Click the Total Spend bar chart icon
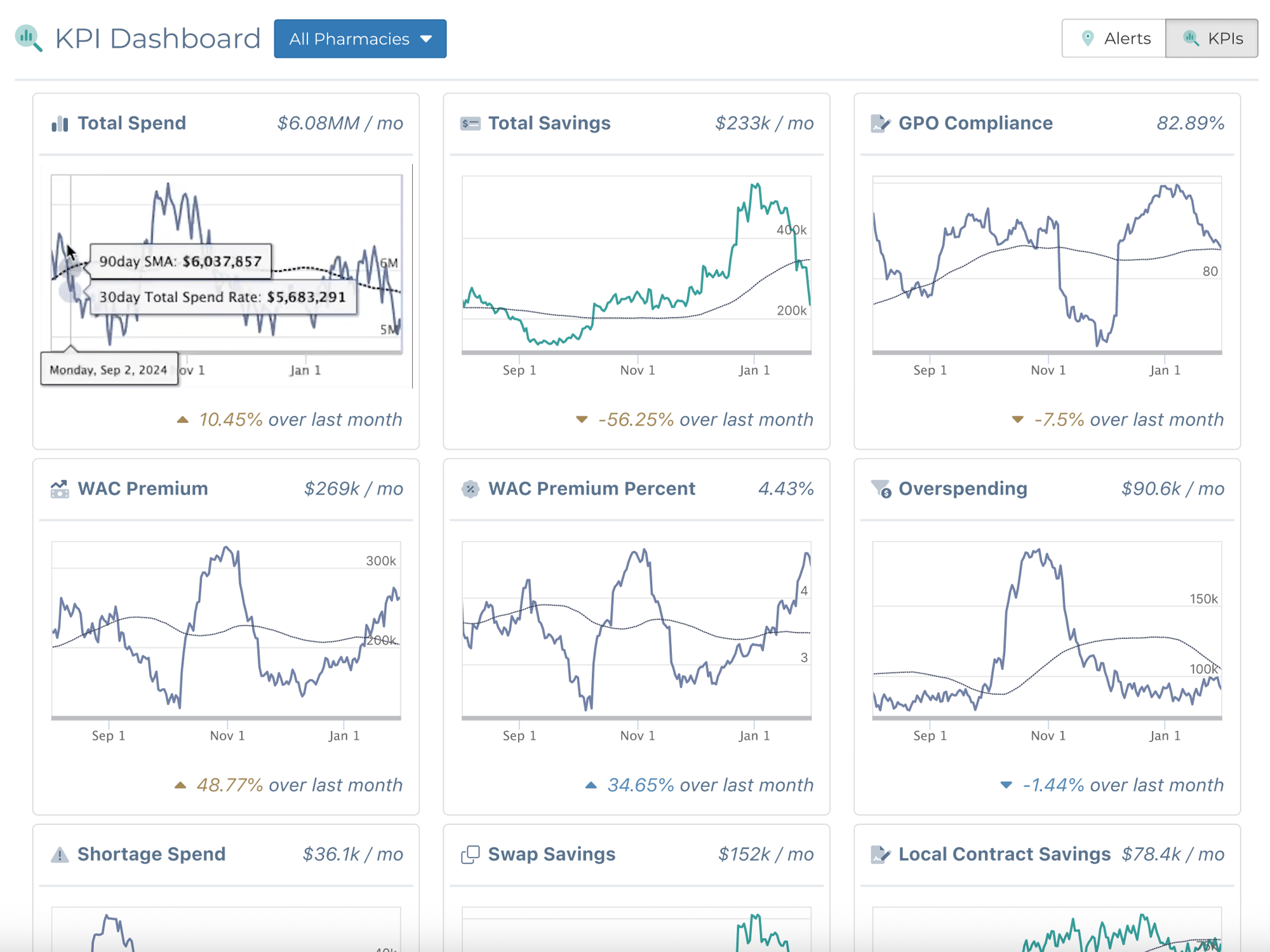This screenshot has width=1270, height=952. tap(59, 123)
